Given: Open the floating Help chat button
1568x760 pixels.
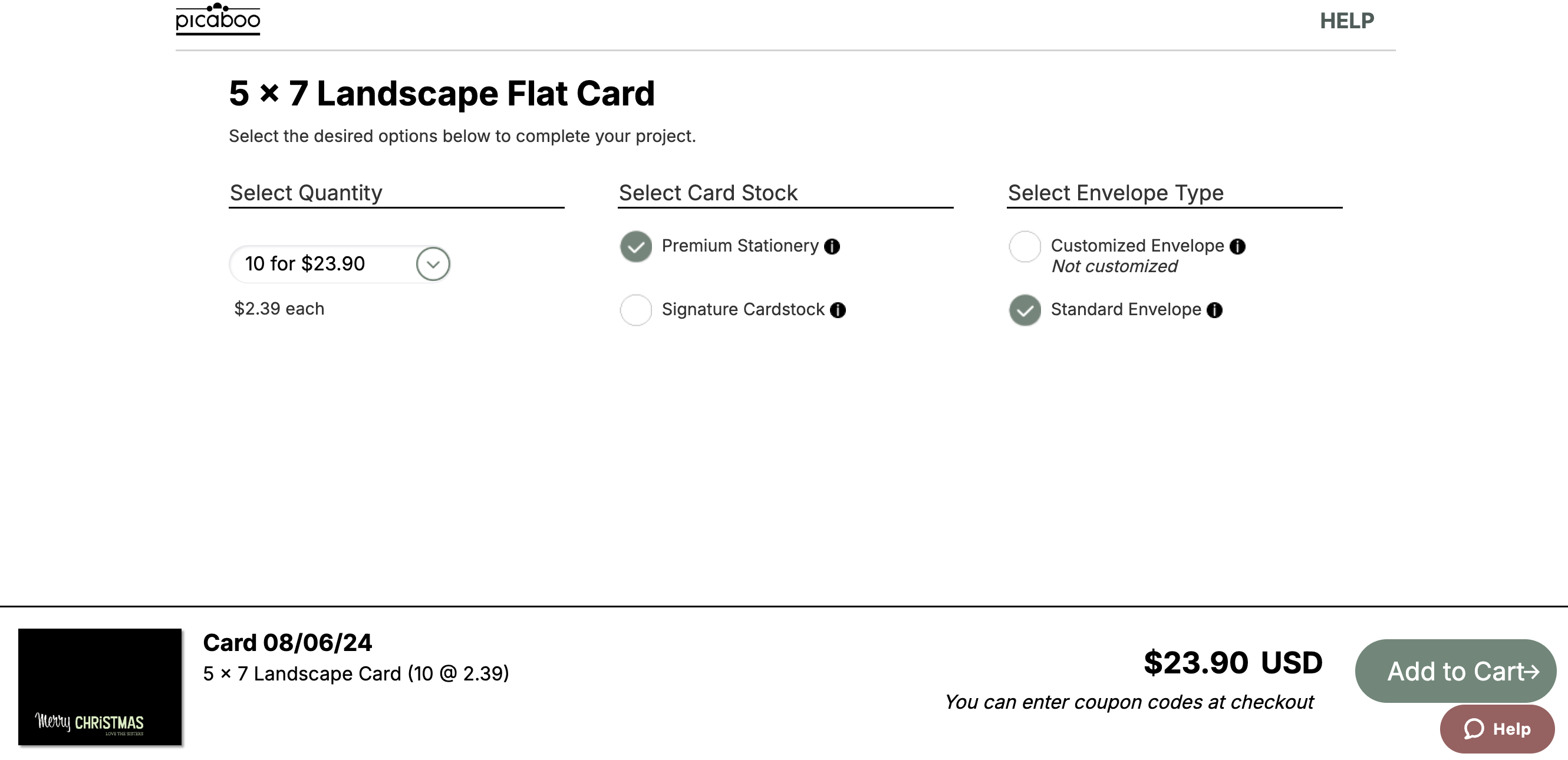Looking at the screenshot, I should pos(1497,728).
